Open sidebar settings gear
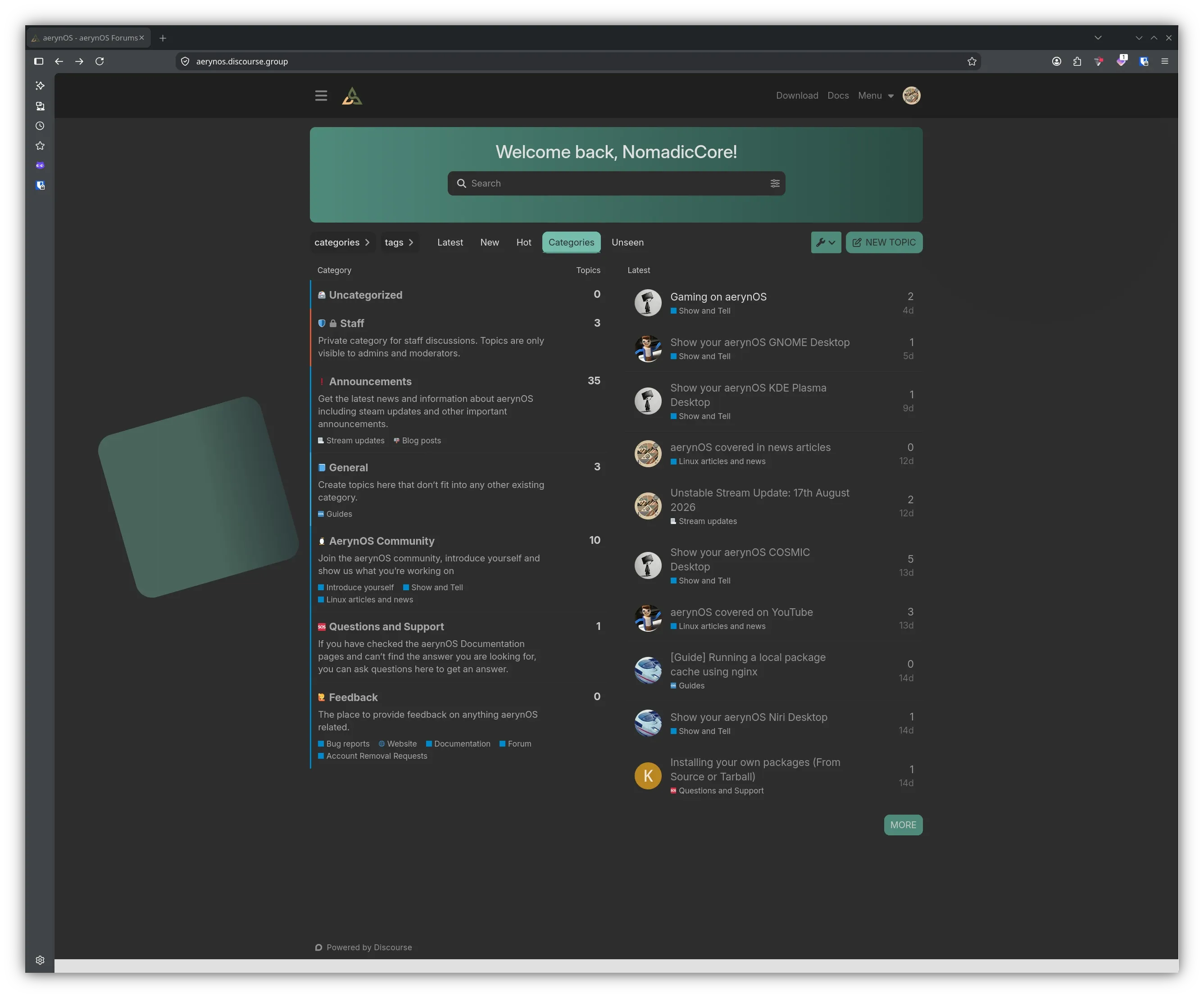The width and height of the screenshot is (1204, 998). point(40,960)
